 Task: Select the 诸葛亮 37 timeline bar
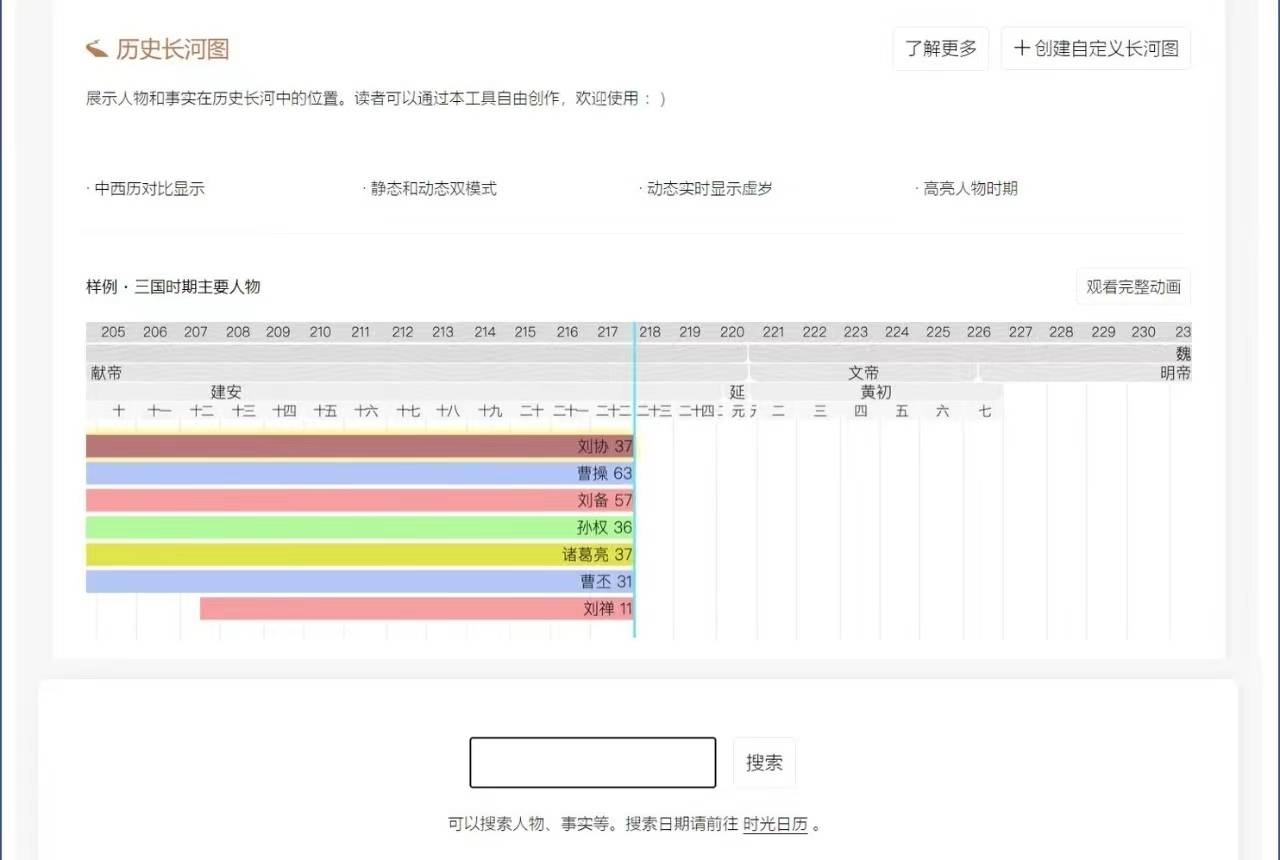tap(360, 554)
